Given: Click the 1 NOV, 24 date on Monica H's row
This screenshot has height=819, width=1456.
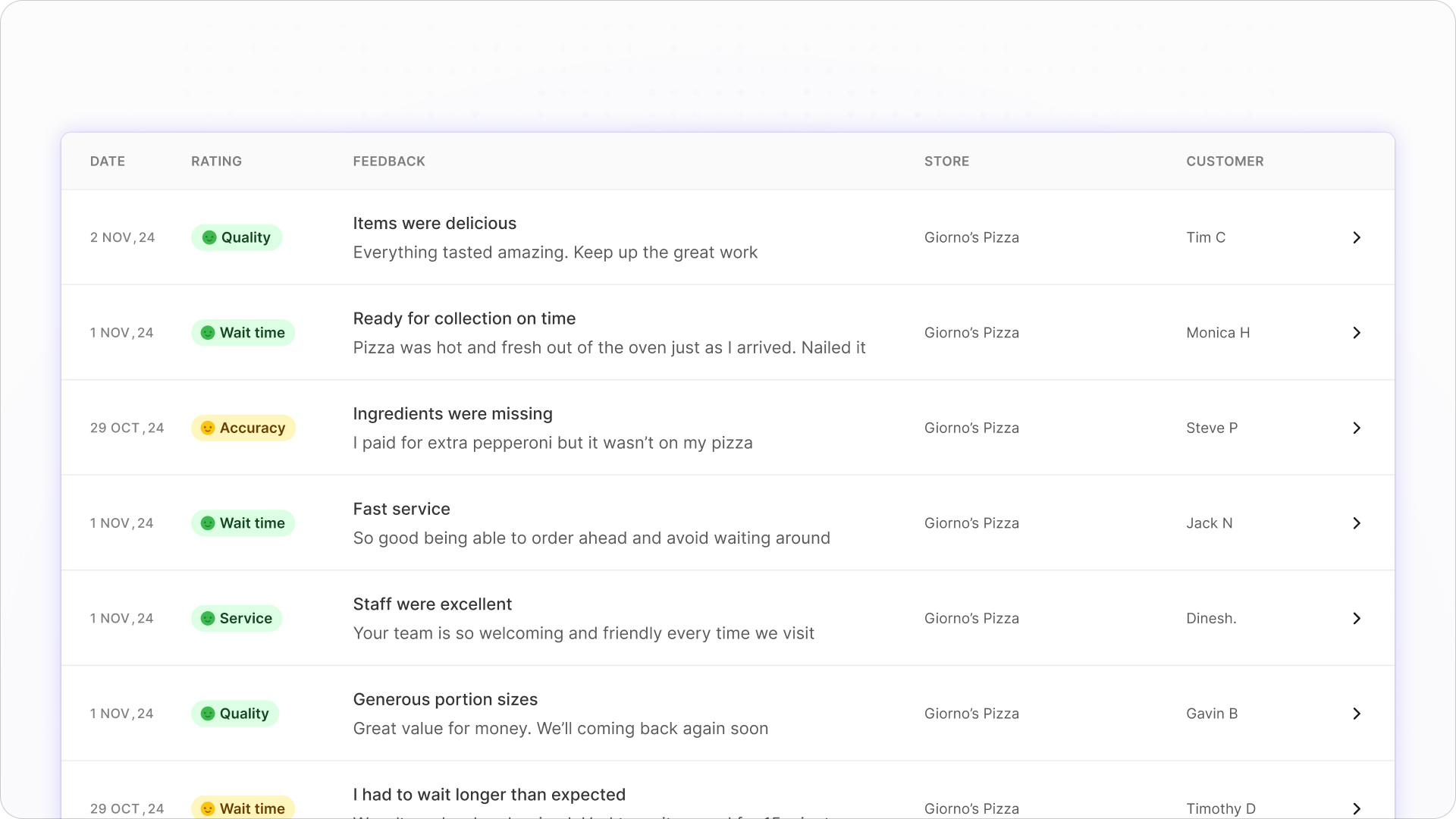Looking at the screenshot, I should tap(121, 333).
